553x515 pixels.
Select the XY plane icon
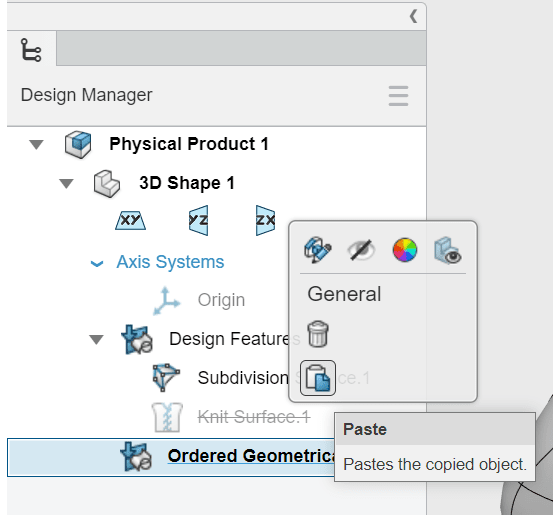(130, 220)
